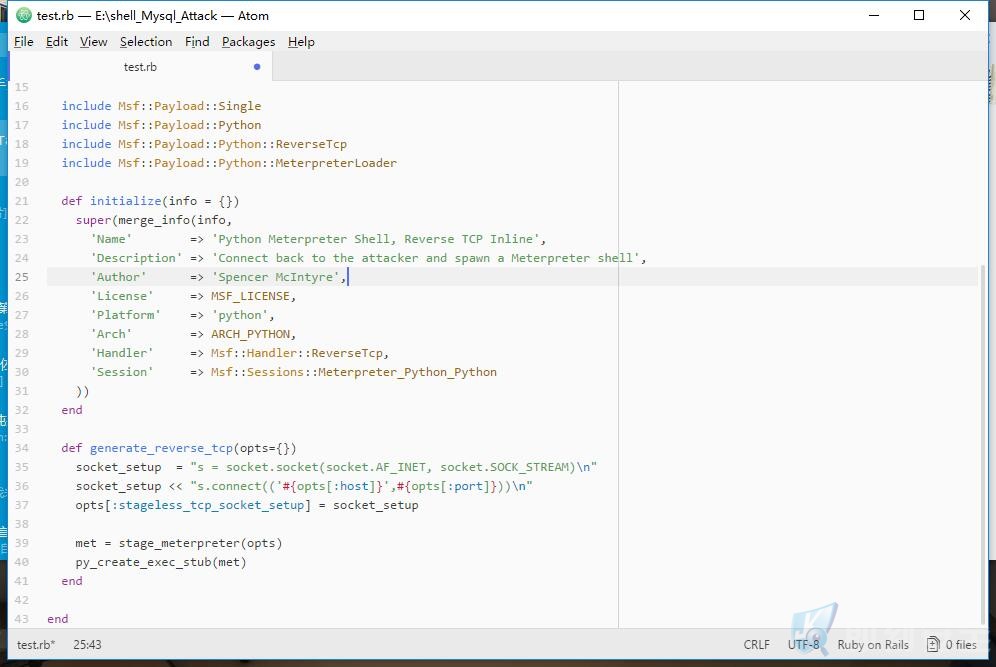This screenshot has width=996, height=667.
Task: Minimize the Atom window
Action: (x=874, y=15)
